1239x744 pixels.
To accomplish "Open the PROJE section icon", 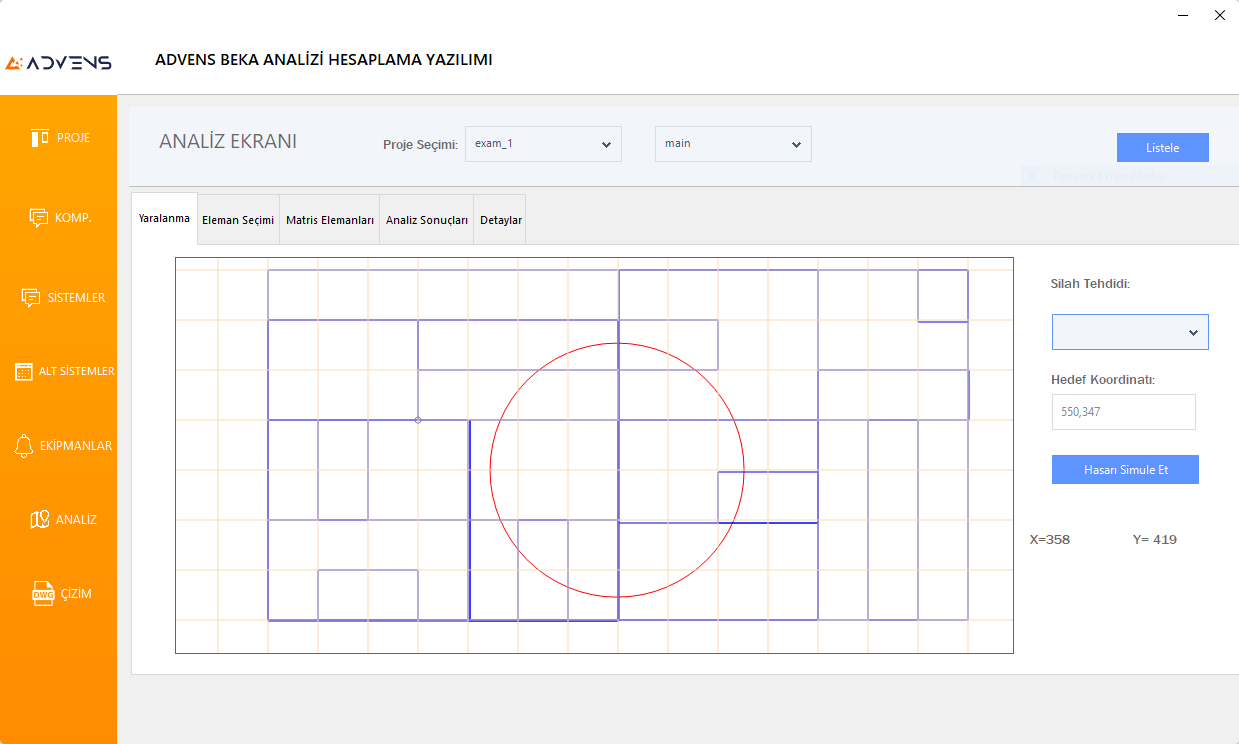I will [x=40, y=138].
